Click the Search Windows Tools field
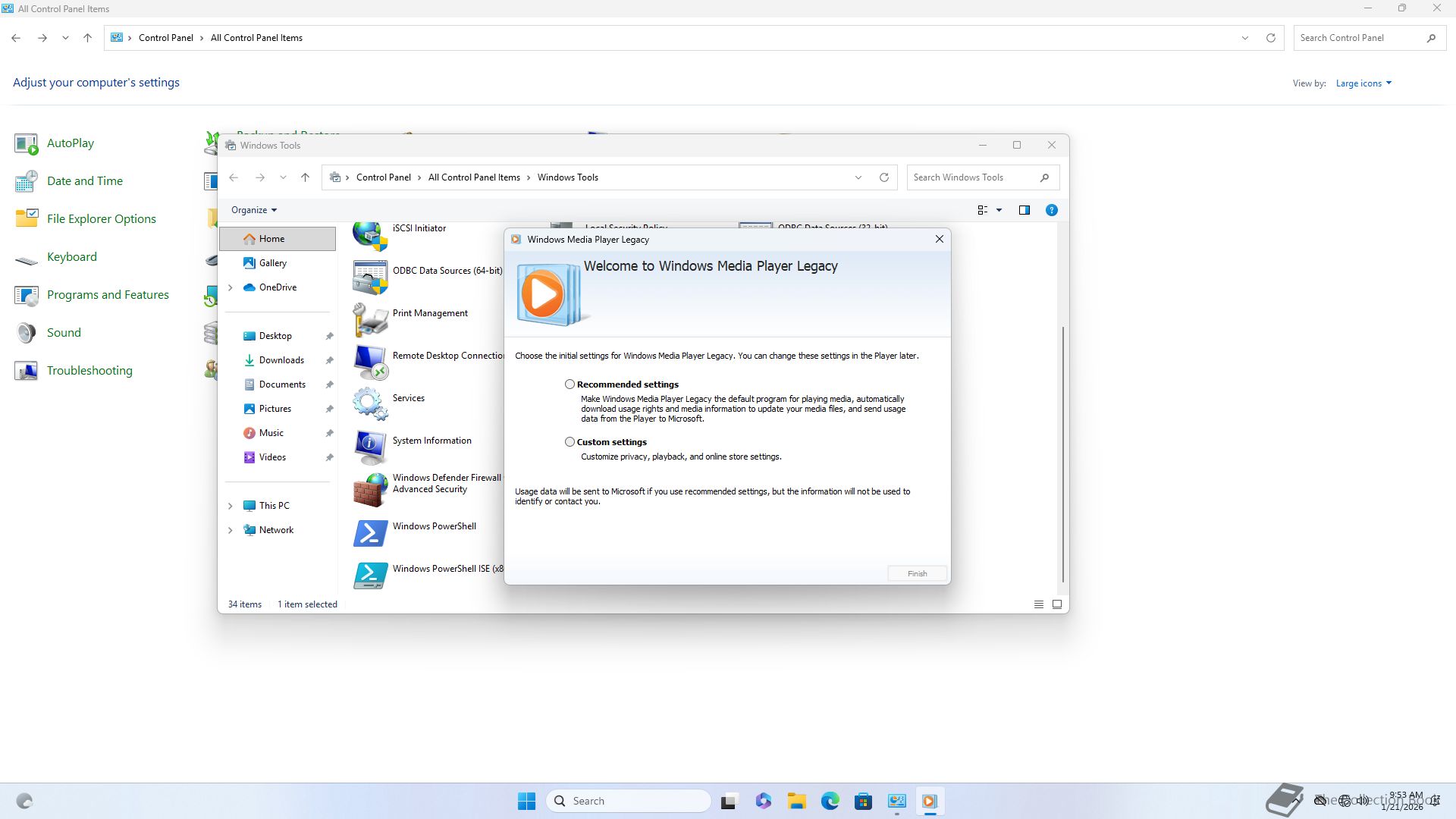Viewport: 1456px width, 819px height. 972,177
